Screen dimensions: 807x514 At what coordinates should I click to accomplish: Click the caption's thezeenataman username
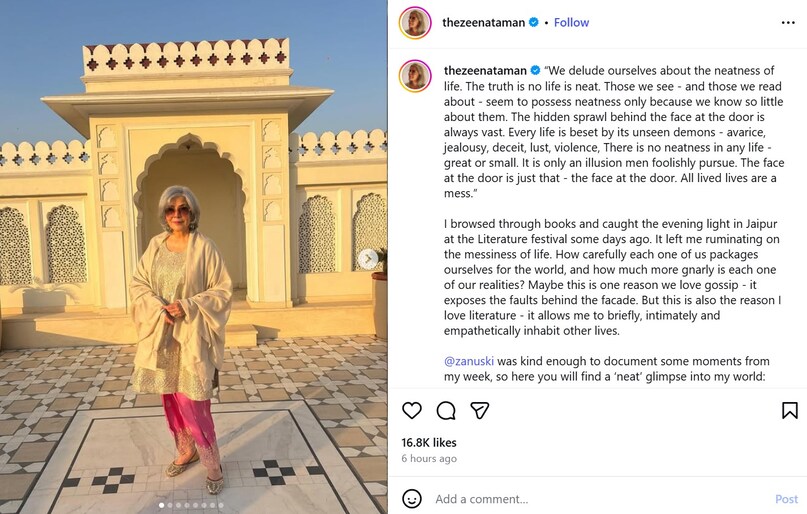pos(484,70)
